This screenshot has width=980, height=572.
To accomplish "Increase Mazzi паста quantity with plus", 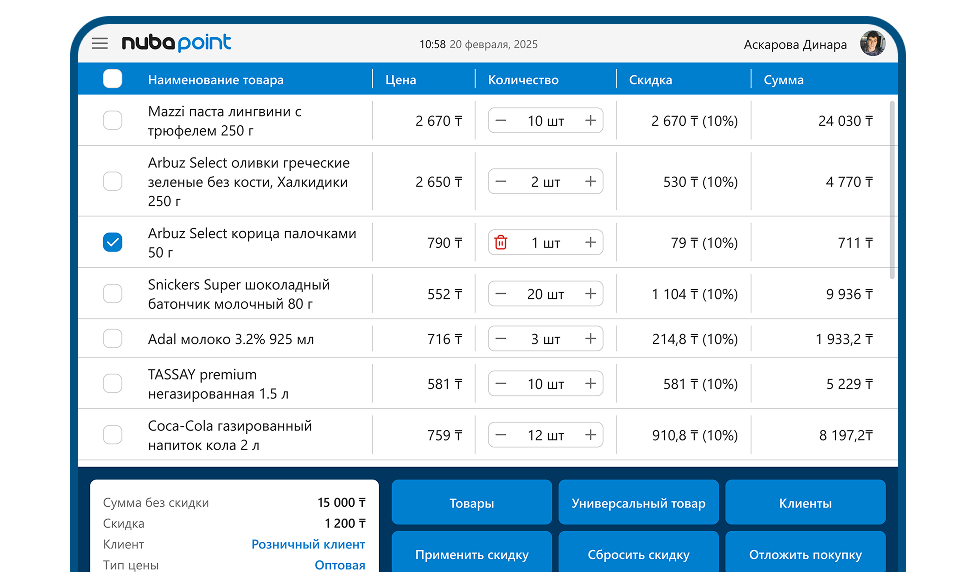I will [591, 121].
